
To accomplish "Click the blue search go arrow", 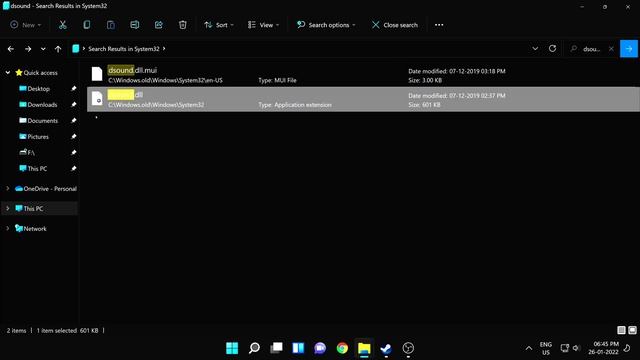I will coord(629,49).
